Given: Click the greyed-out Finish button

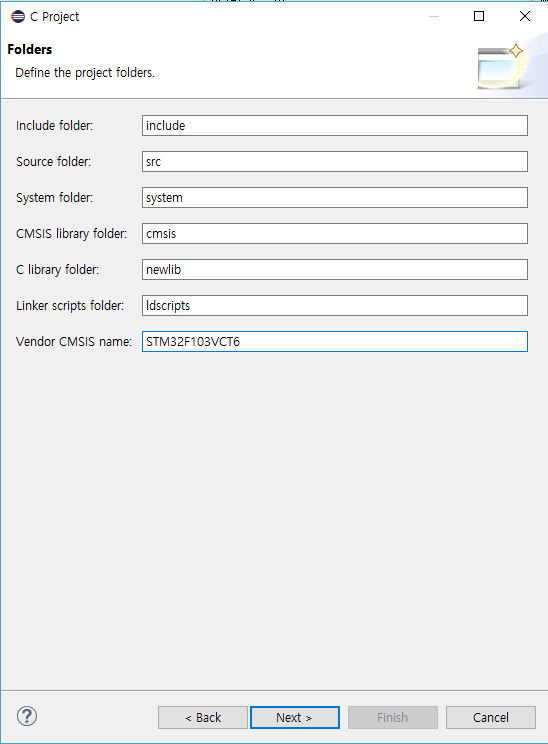Looking at the screenshot, I should pyautogui.click(x=392, y=717).
